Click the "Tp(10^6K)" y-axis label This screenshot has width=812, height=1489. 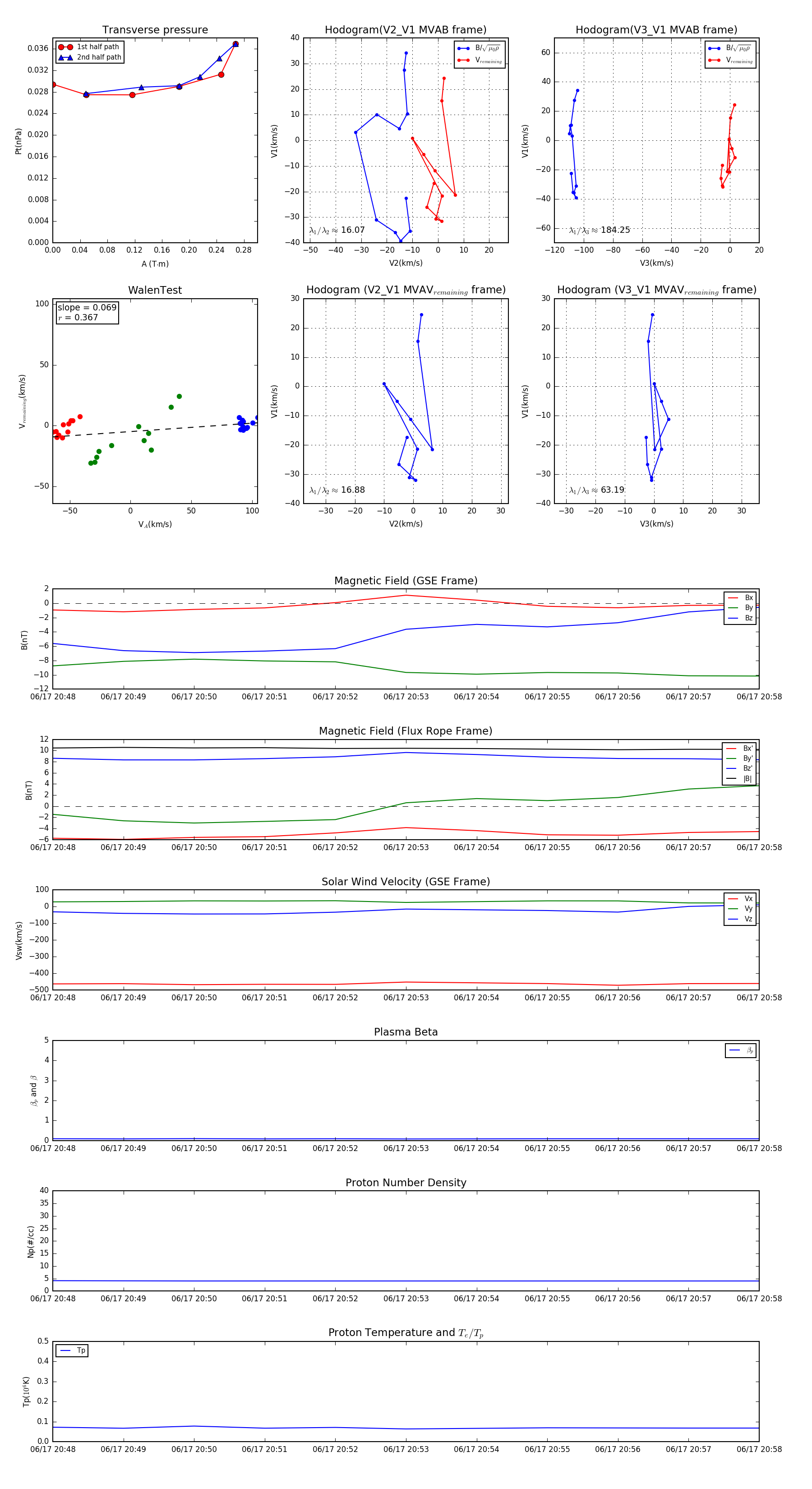point(26,1392)
